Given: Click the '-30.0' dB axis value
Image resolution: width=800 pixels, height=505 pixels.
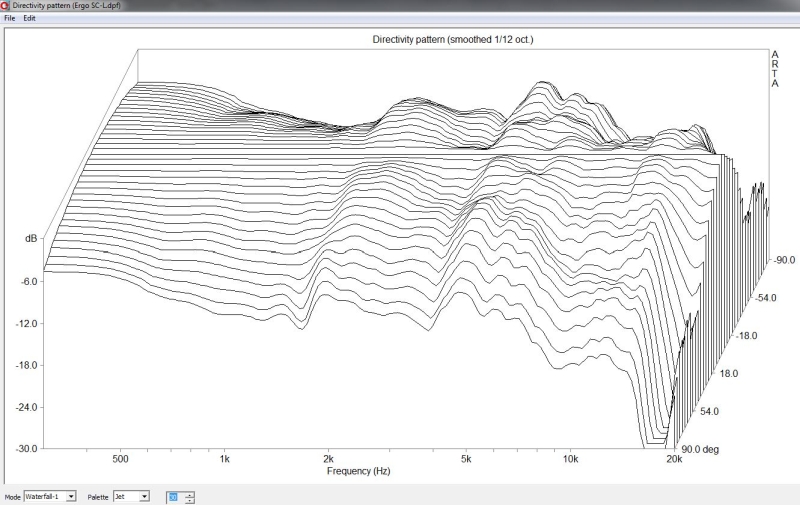Looking at the screenshot, I should click(x=27, y=448).
